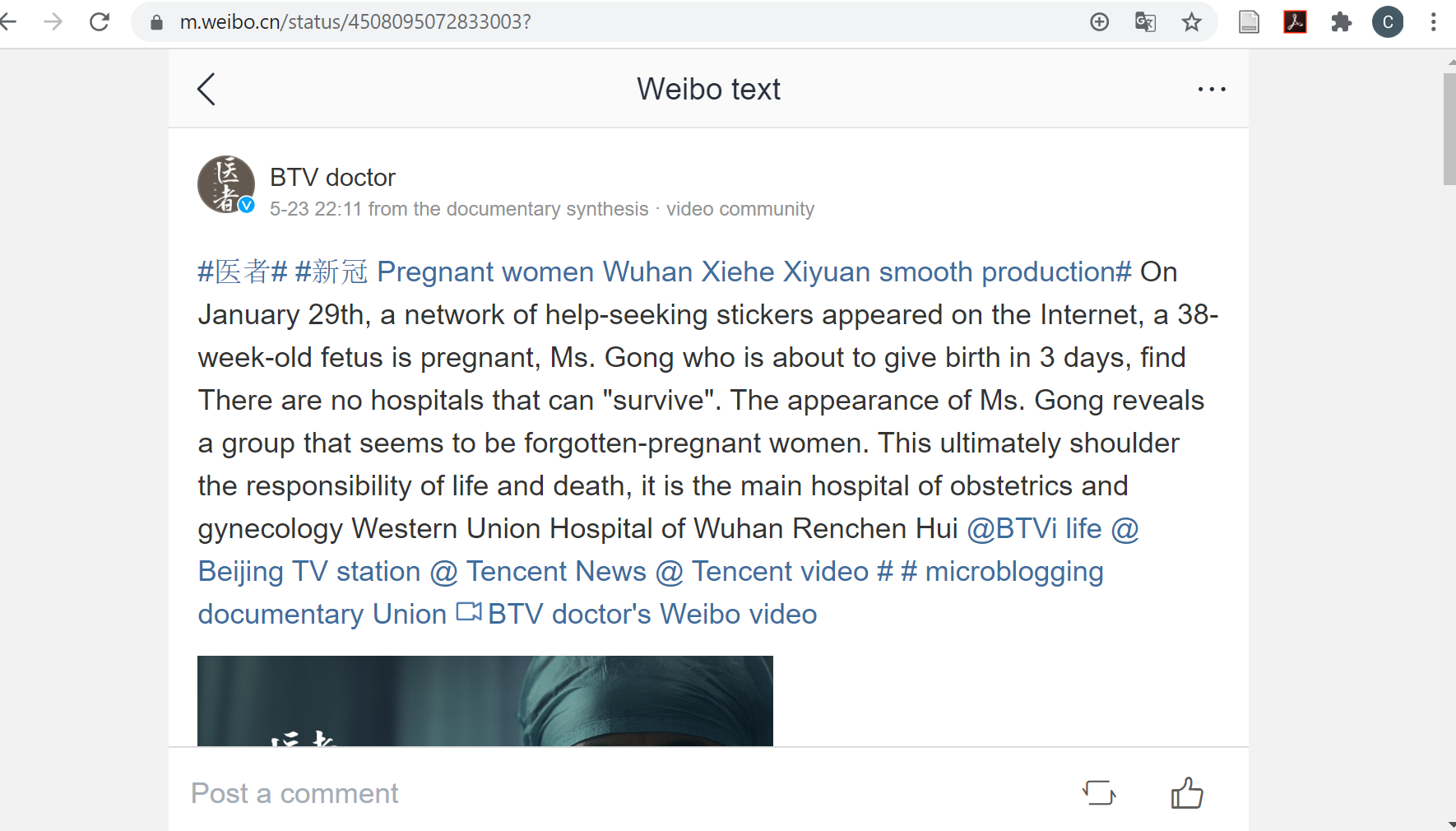Image resolution: width=1456 pixels, height=831 pixels.
Task: Go back using the Weibo back chevron
Action: tap(206, 89)
